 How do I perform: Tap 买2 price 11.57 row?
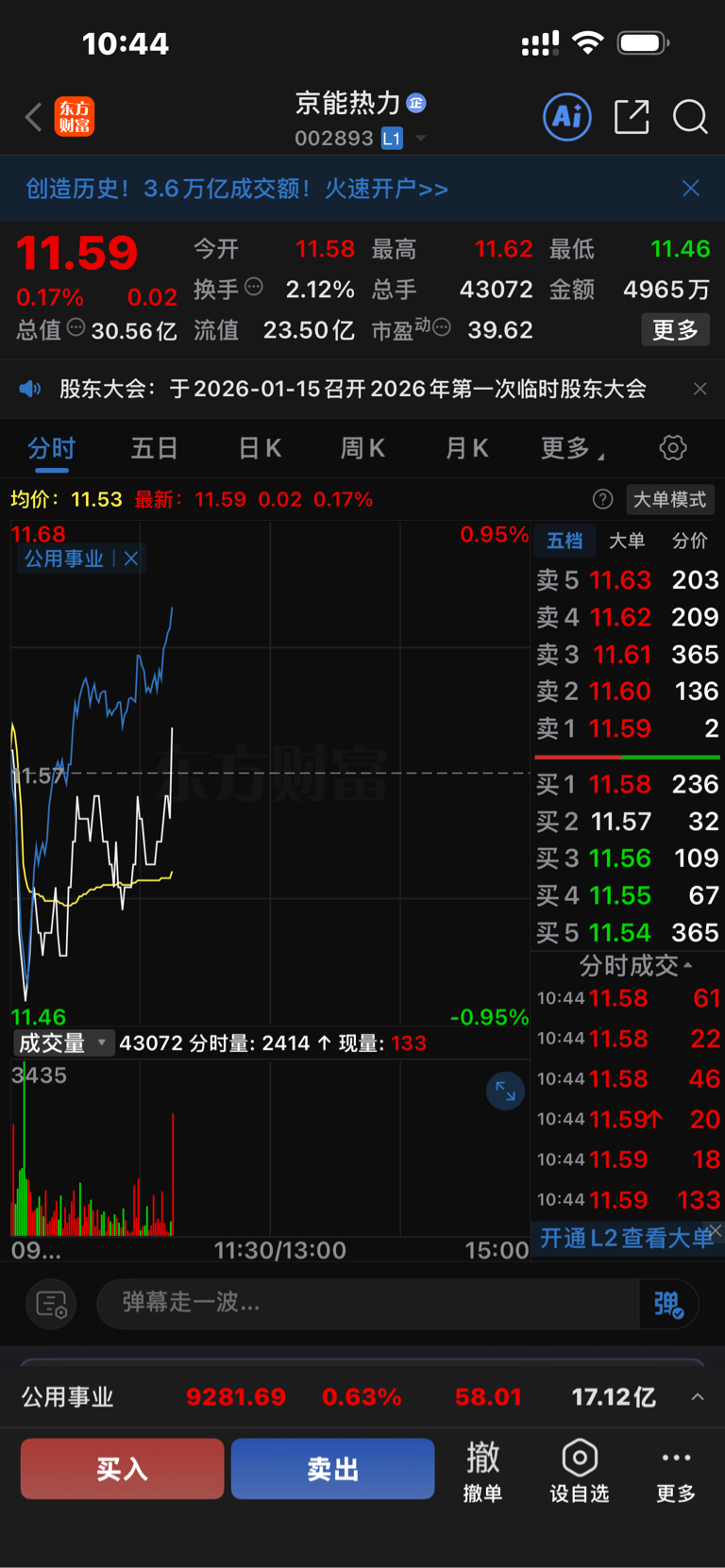tap(627, 821)
